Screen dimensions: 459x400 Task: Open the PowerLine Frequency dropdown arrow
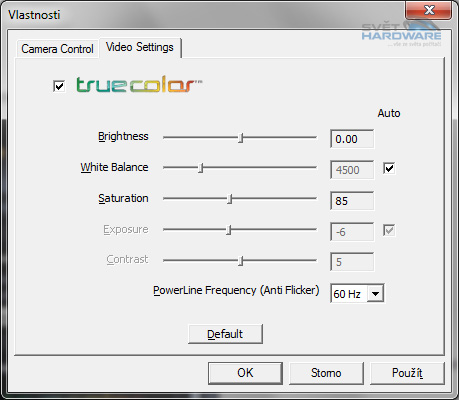[375, 294]
